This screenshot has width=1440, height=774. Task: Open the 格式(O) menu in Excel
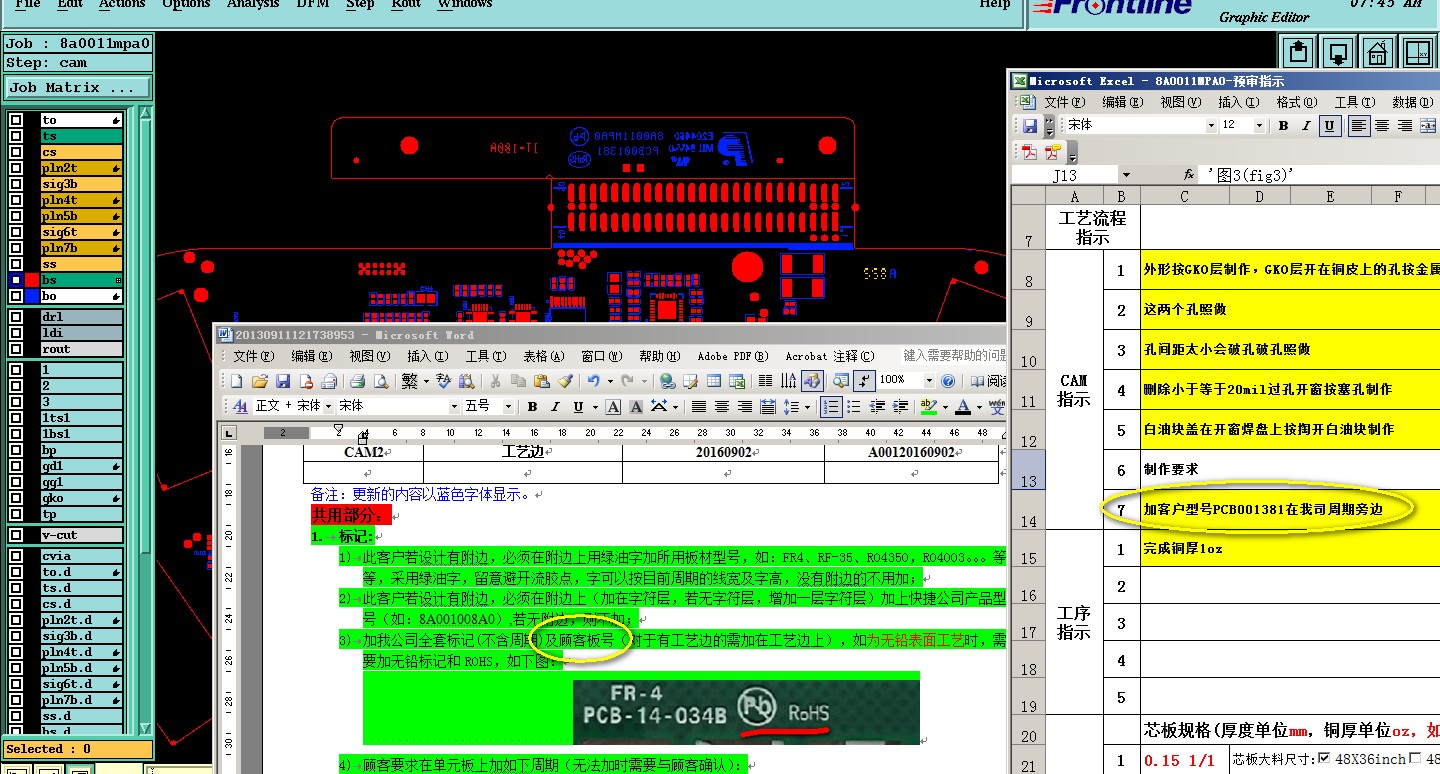1296,102
